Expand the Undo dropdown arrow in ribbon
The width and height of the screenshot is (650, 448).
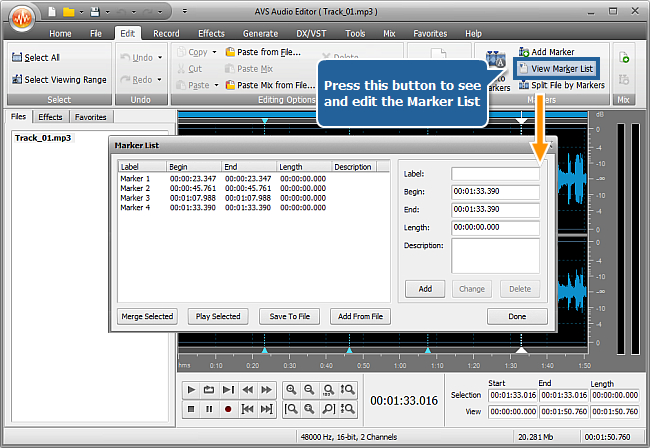[x=160, y=58]
